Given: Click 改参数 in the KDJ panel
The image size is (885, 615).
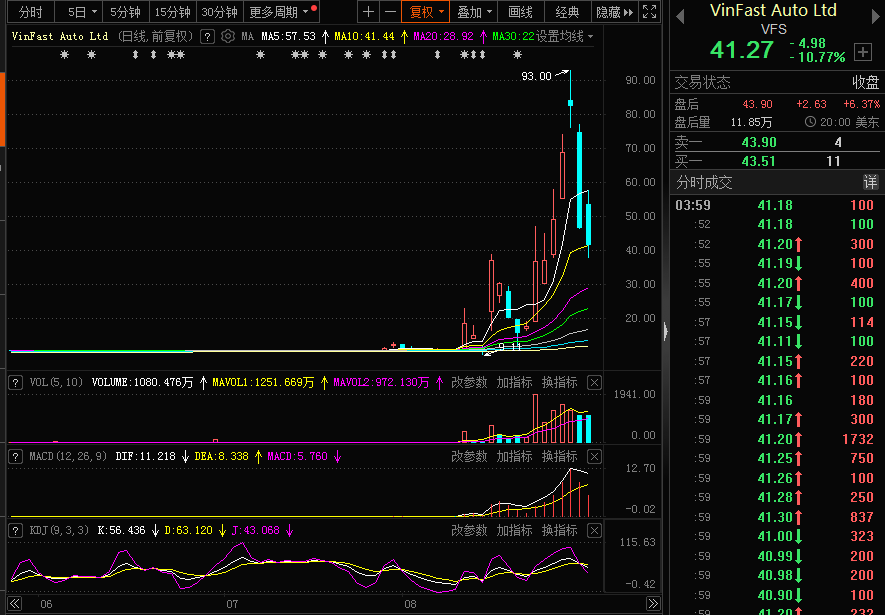Looking at the screenshot, I should [469, 530].
